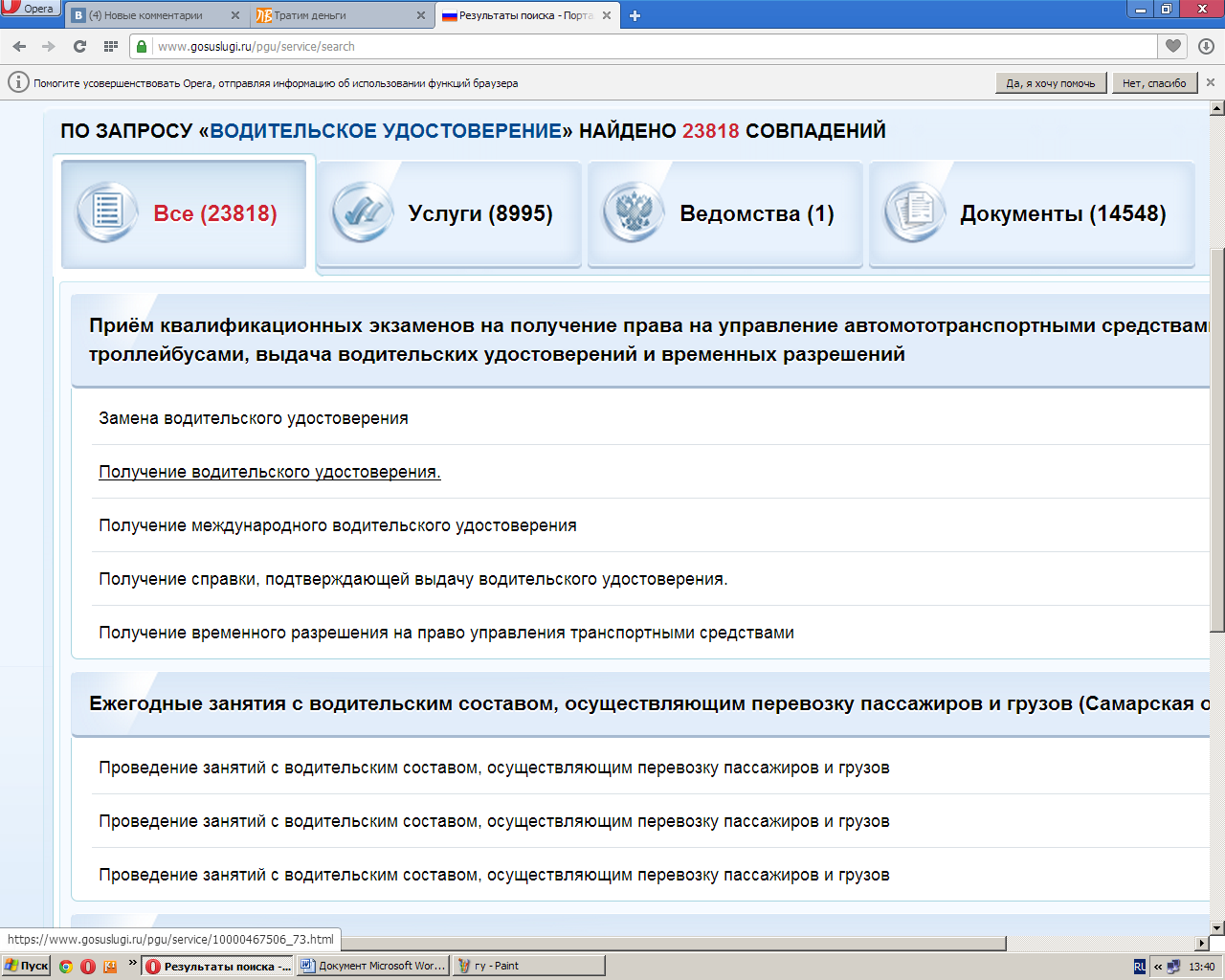This screenshot has width=1225, height=980.
Task: Switch to "Результаты поиска" Opera taskbar button
Action: [219, 967]
